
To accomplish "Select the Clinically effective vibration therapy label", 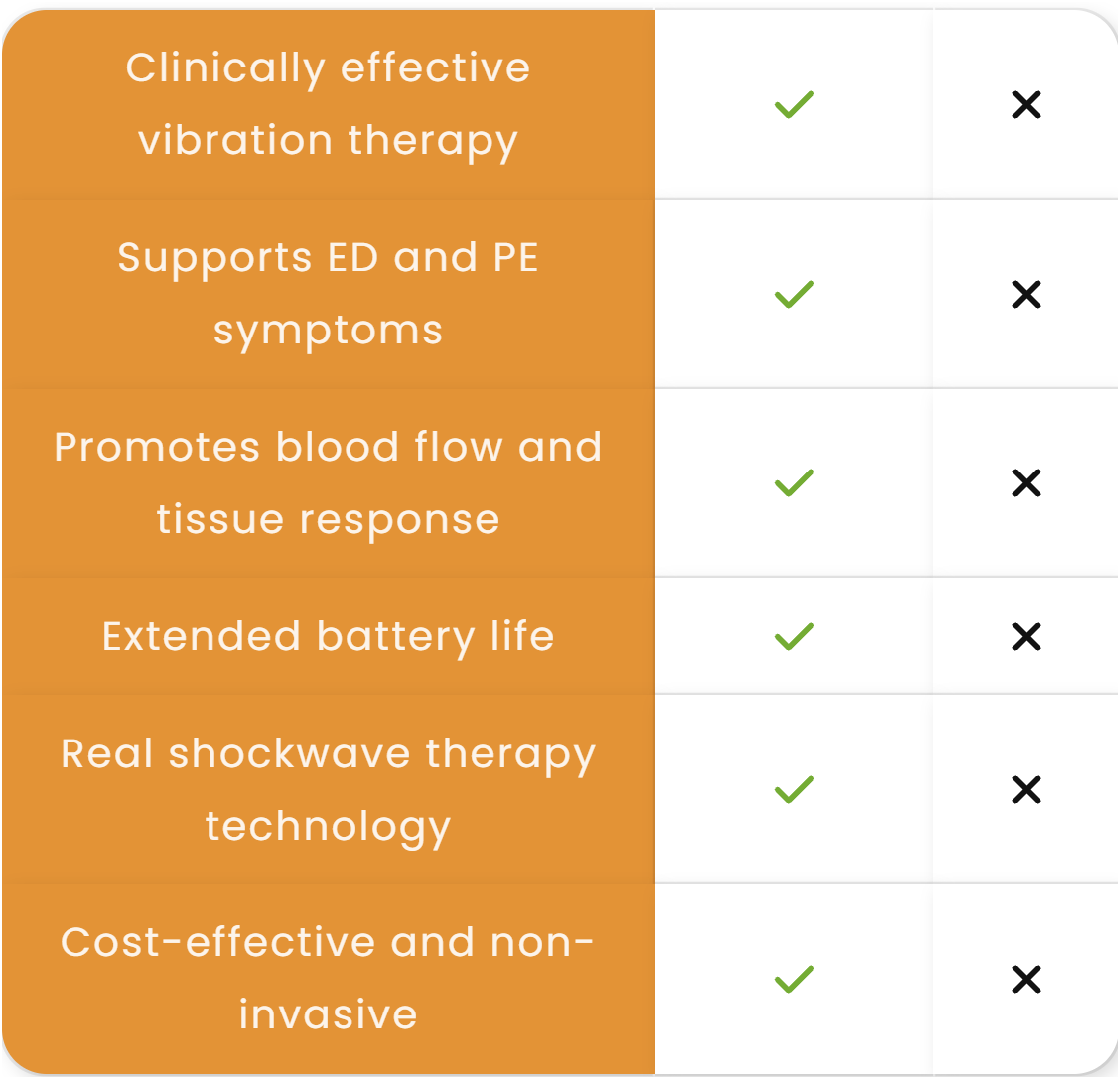I will tap(328, 103).
